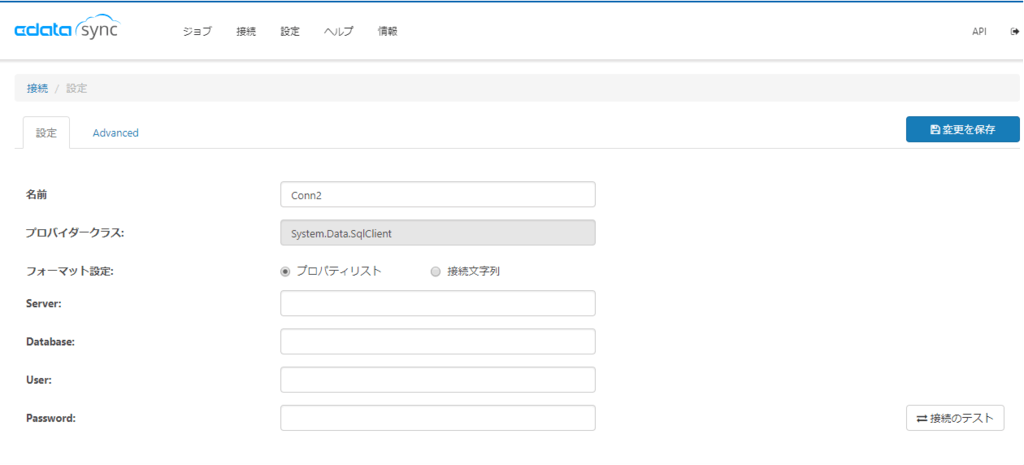Select the 設定 tab
Viewport: 1024px width, 465px height.
coord(46,132)
